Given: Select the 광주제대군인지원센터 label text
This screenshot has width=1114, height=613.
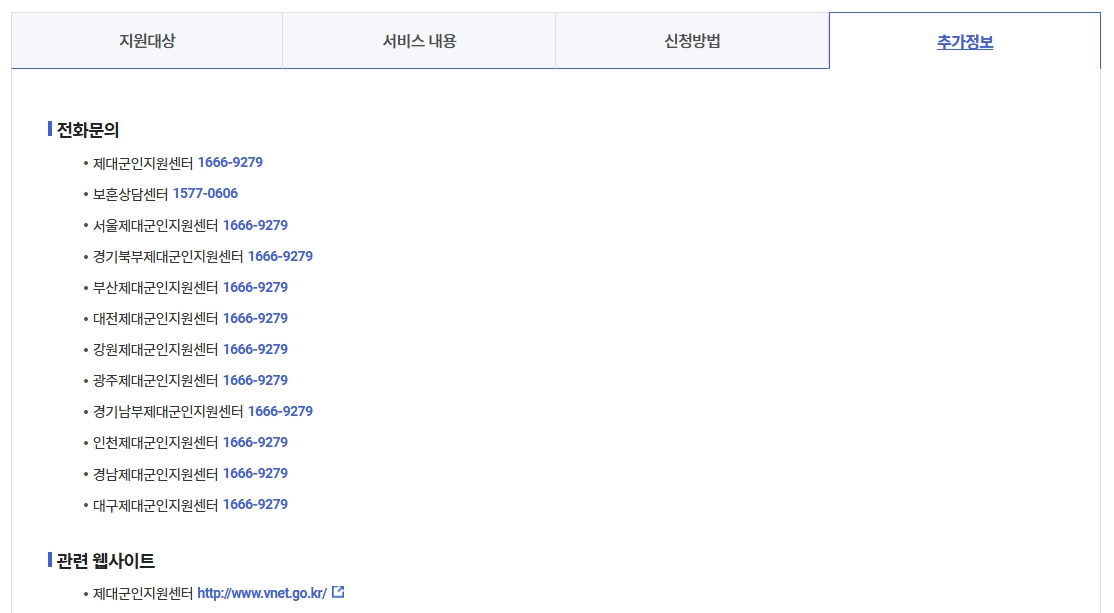Looking at the screenshot, I should pyautogui.click(x=156, y=381).
